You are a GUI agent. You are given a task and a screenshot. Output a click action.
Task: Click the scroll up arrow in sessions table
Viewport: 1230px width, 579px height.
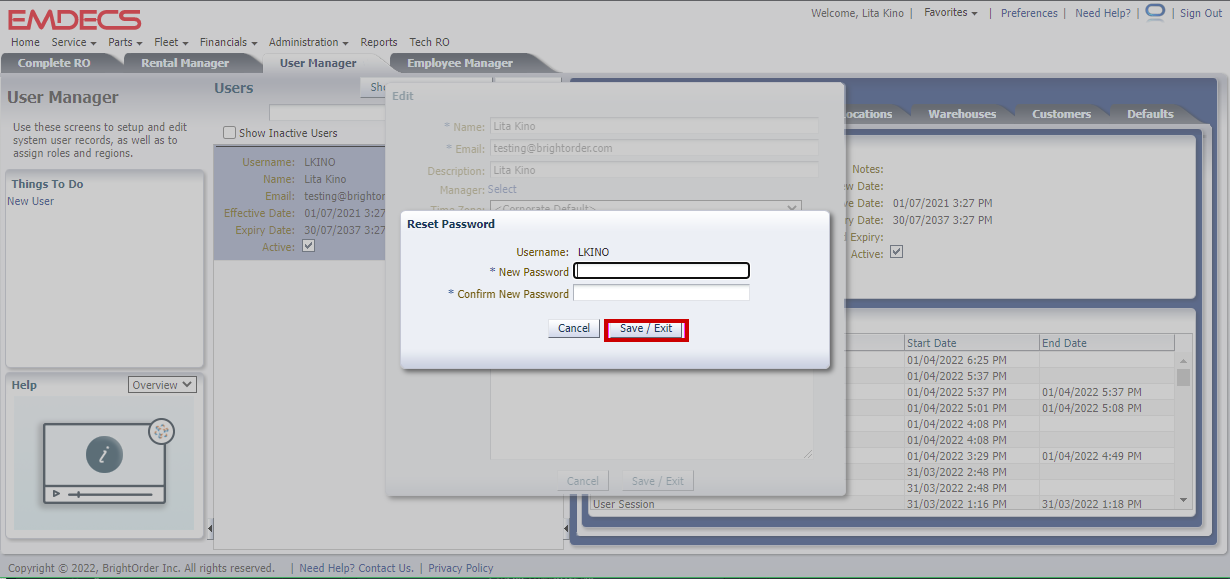1184,361
